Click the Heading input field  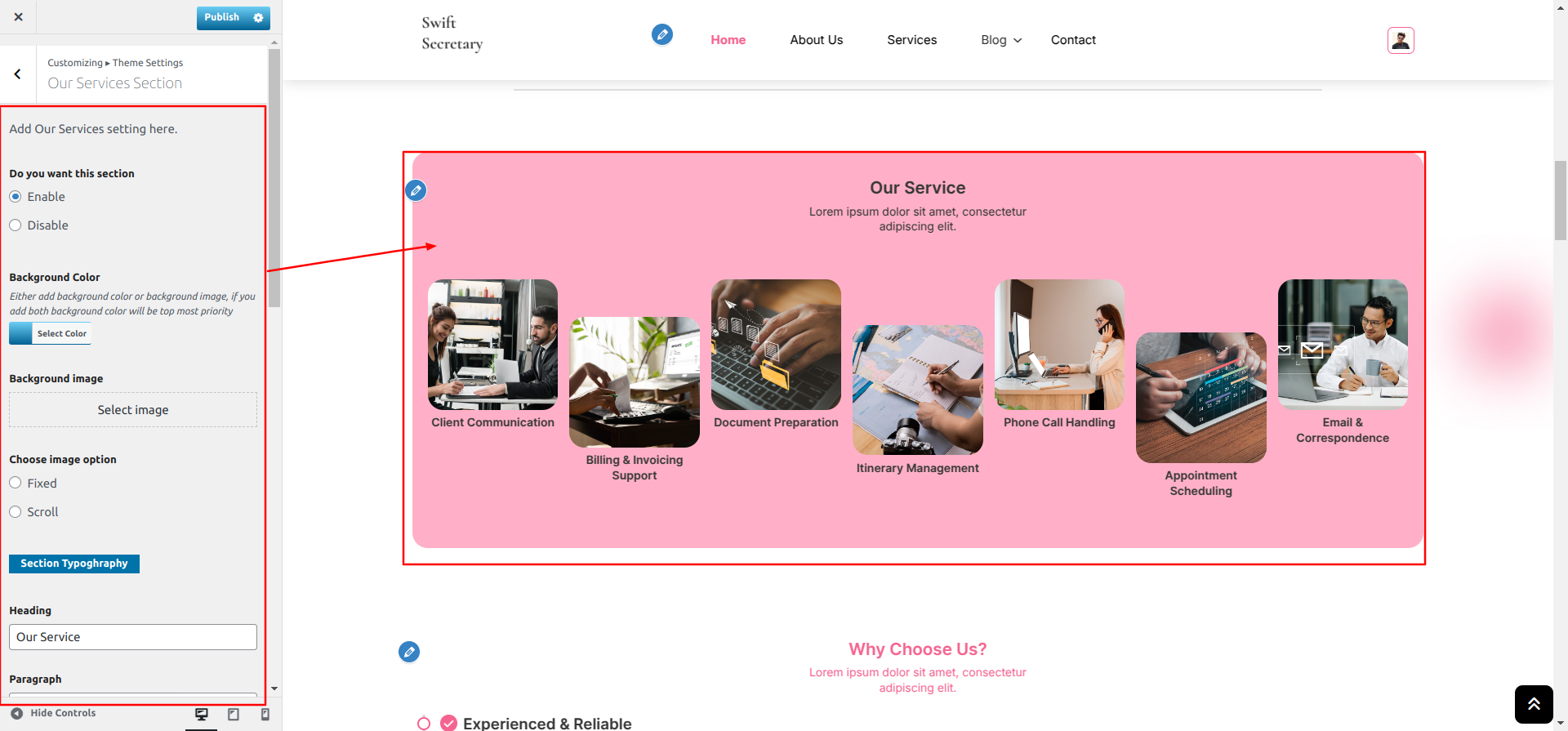tap(133, 637)
